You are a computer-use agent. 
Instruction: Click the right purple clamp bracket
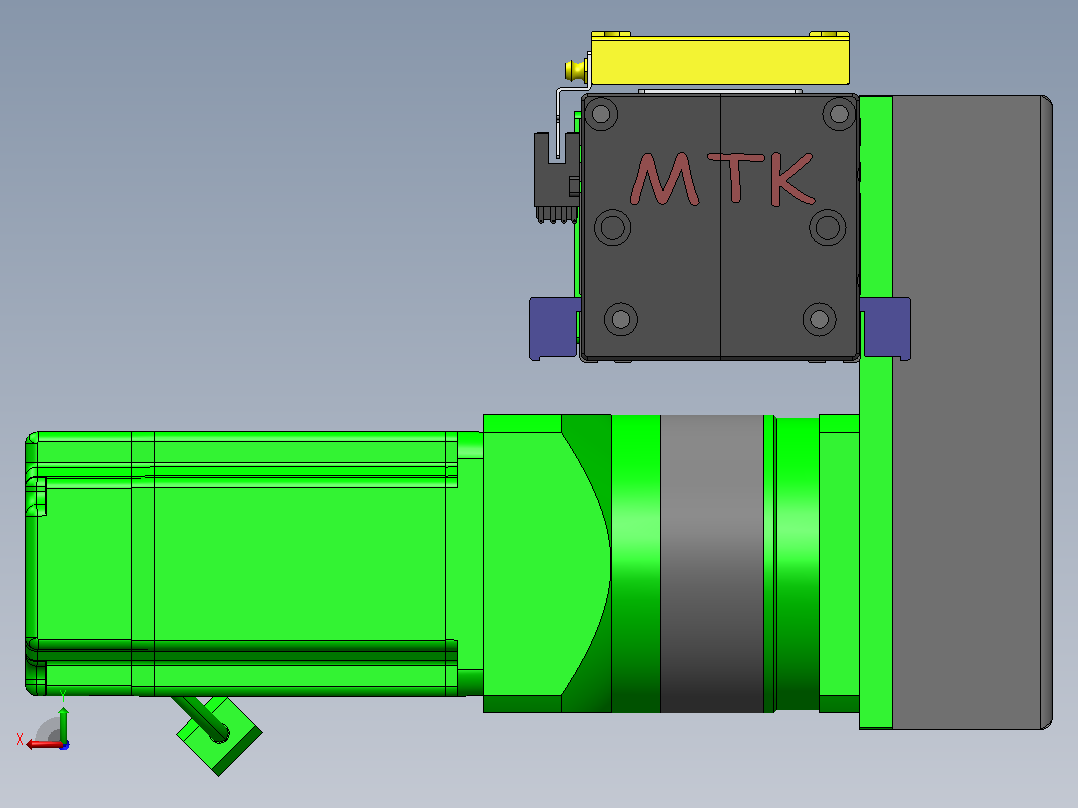coord(886,328)
